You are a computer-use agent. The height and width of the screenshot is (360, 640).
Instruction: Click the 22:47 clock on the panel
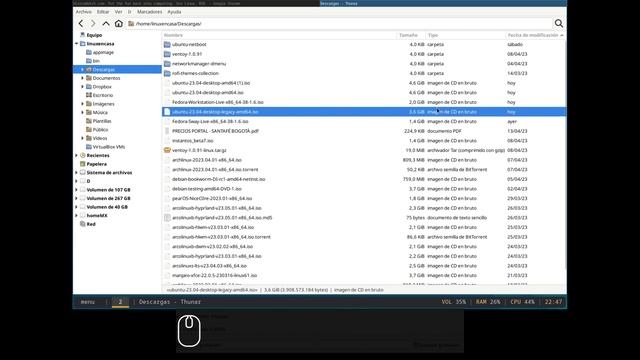tap(553, 302)
